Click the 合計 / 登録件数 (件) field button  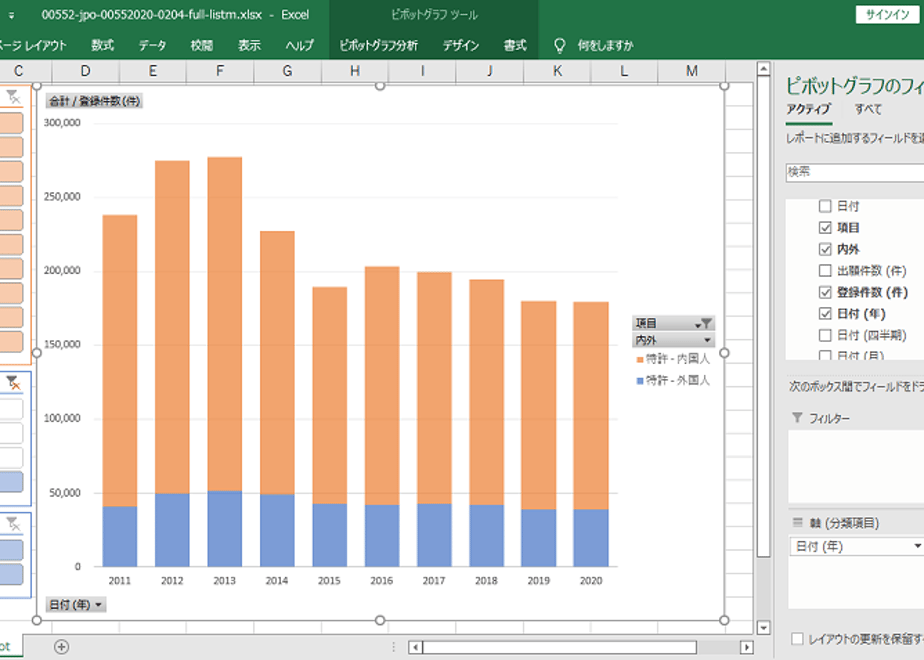tap(94, 101)
